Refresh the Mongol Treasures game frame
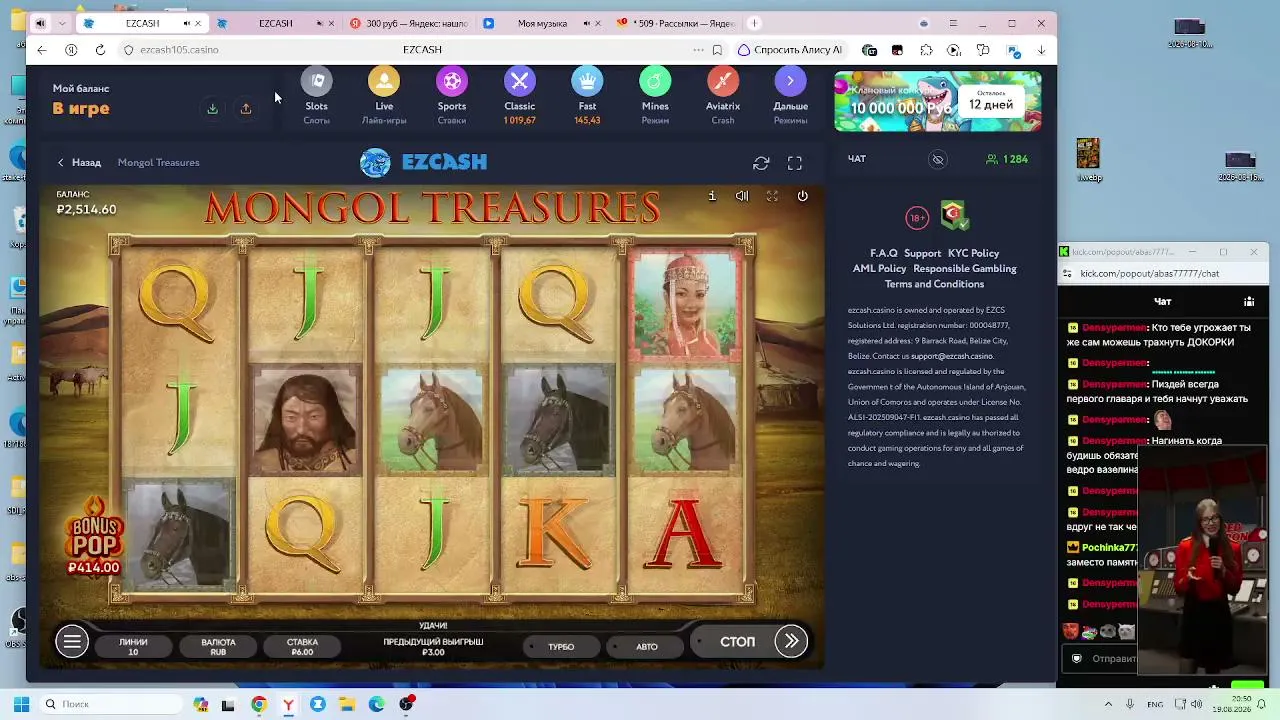The width and height of the screenshot is (1280, 720). 761,163
